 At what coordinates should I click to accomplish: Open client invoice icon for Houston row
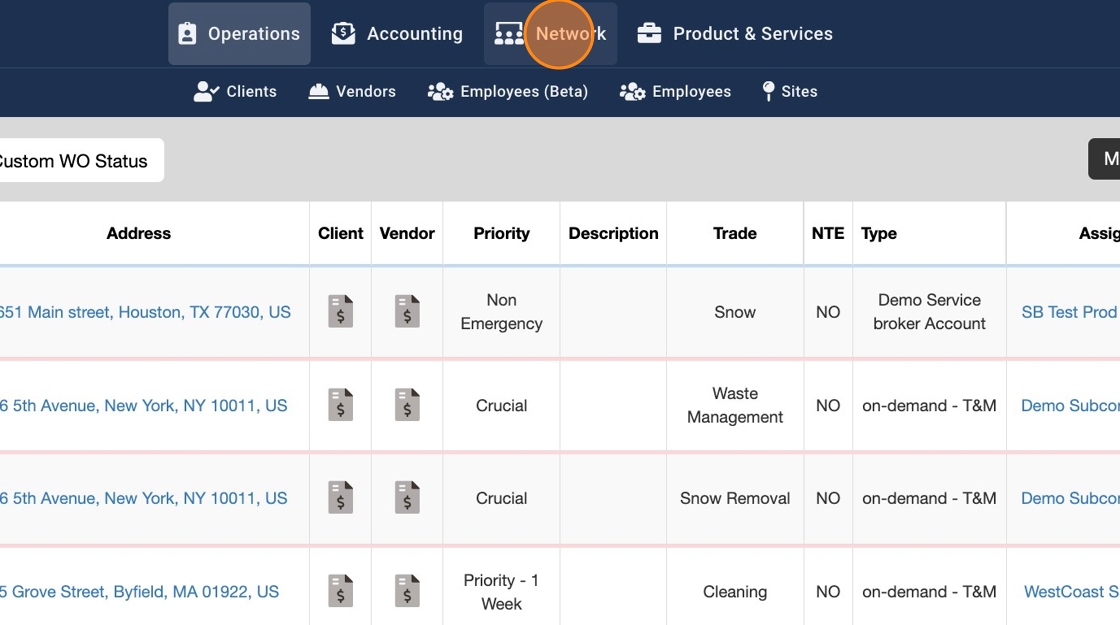[x=341, y=312]
